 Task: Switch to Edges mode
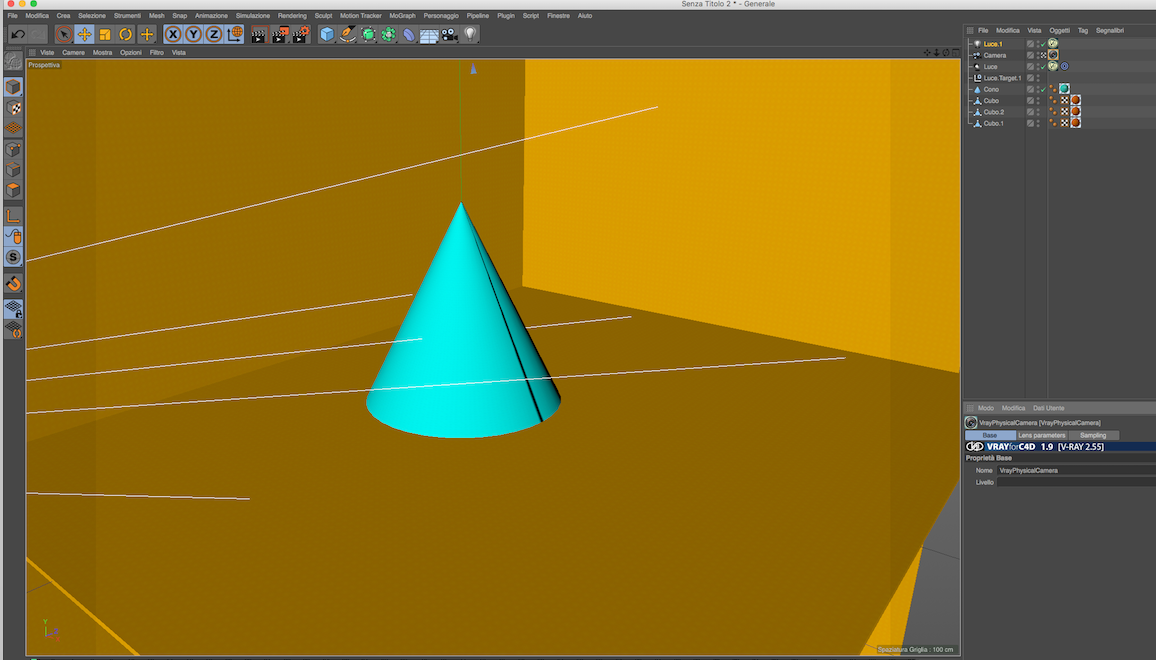[x=13, y=170]
